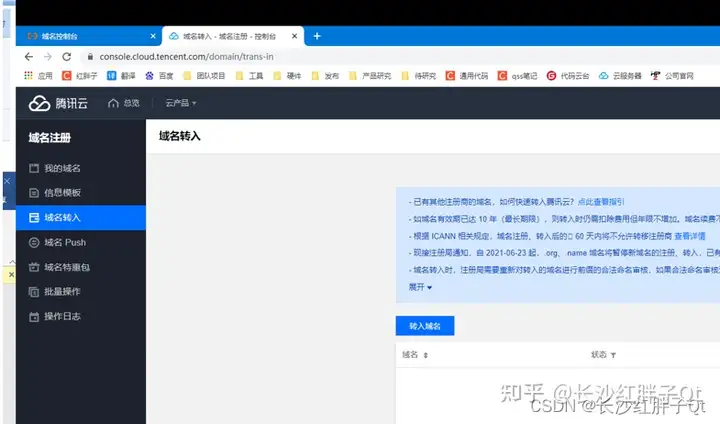Open the 我的域名 sidebar icon
The image size is (720, 424).
coord(34,168)
